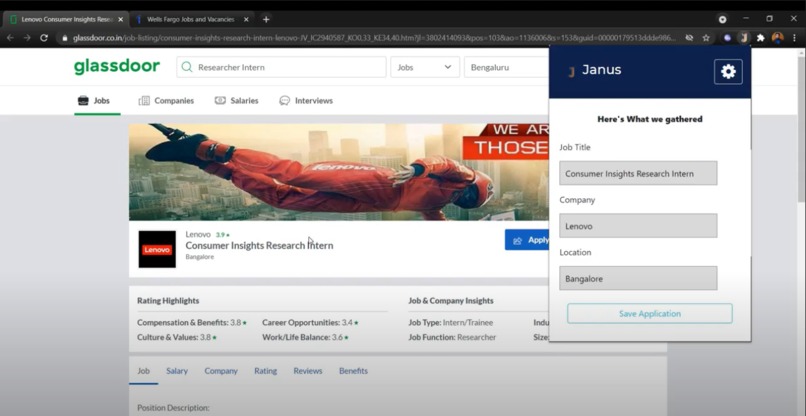Click Culture & Values rating 3.8

pos(177,338)
